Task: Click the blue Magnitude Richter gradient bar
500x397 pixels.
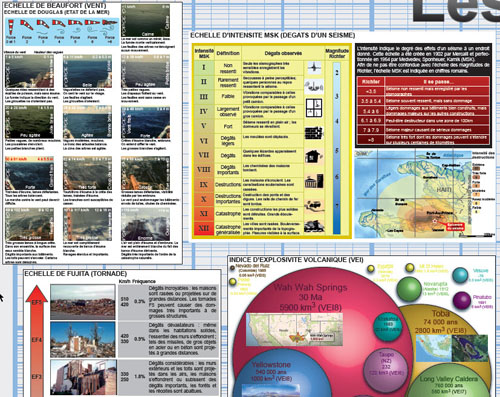Action: (x=337, y=148)
